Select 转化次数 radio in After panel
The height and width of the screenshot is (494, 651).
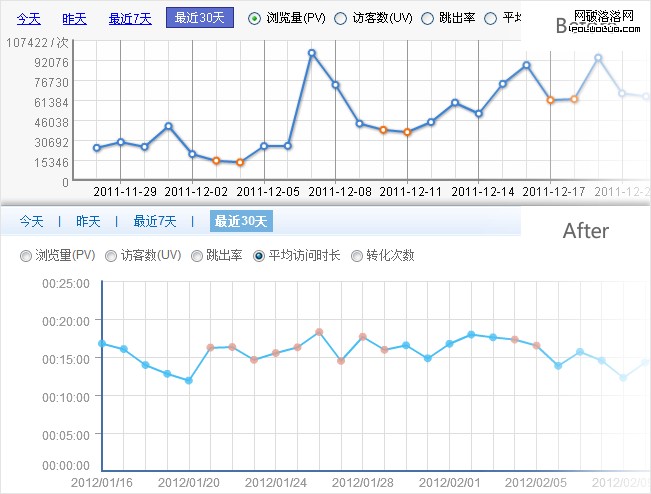[357, 256]
